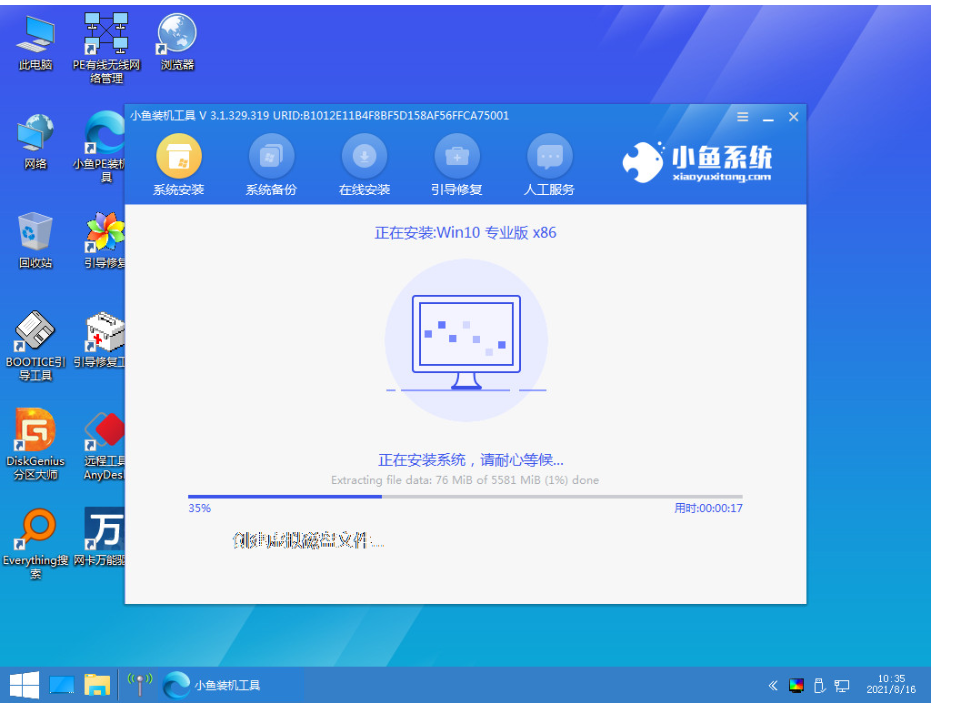Click the 正在安装系统，请耐心等候 message

pos(470,460)
